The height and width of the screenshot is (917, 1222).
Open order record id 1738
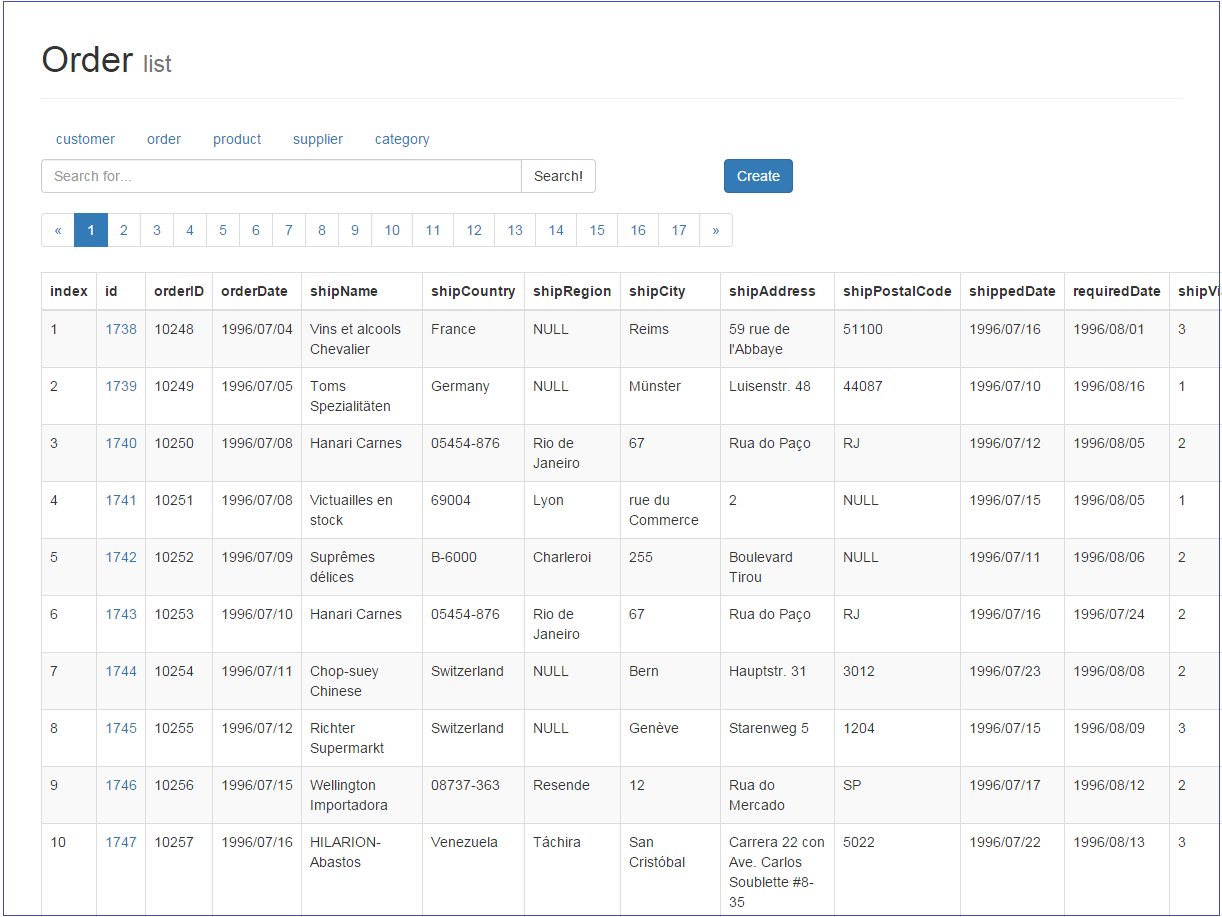coord(121,329)
